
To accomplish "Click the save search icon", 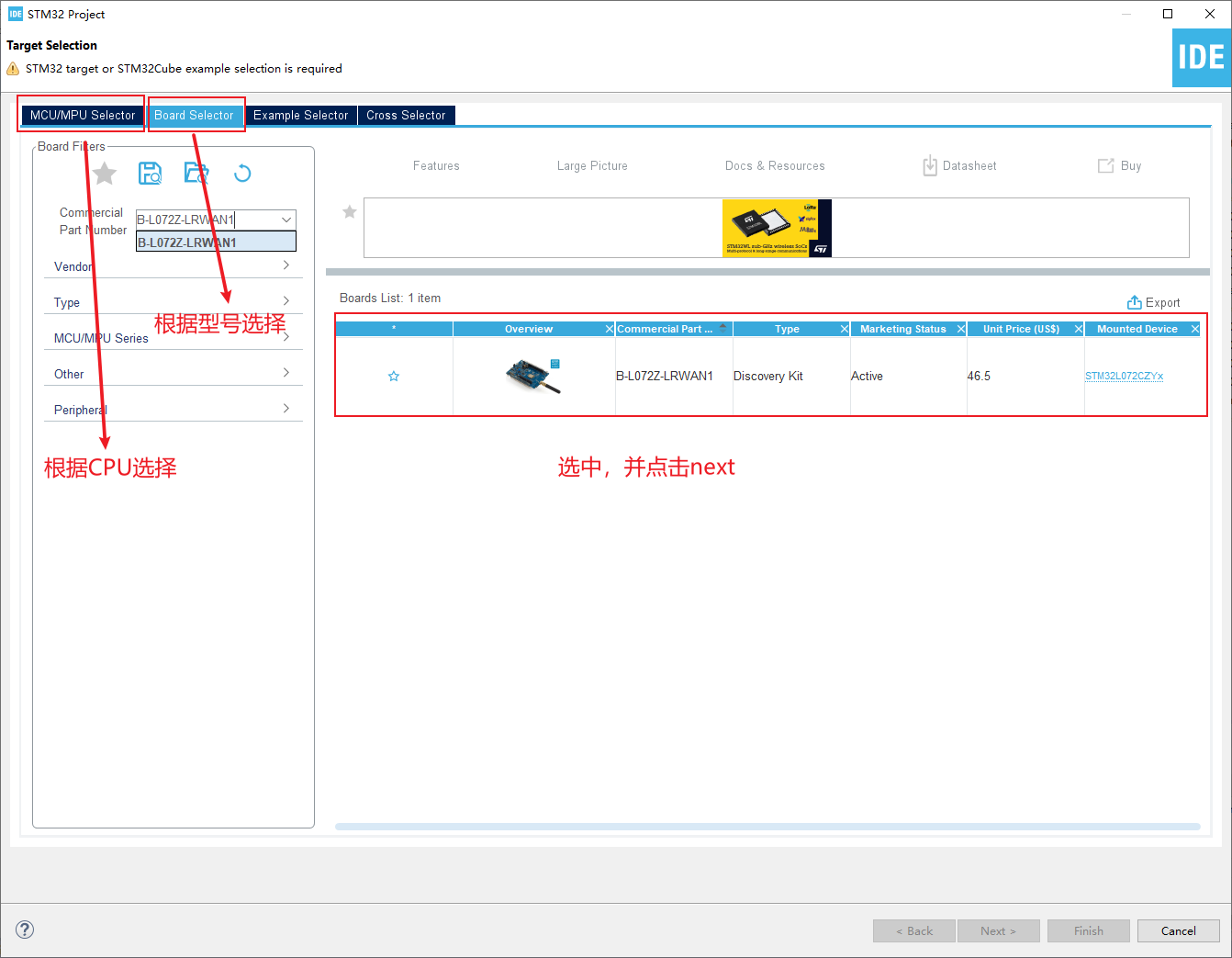I will tap(150, 173).
